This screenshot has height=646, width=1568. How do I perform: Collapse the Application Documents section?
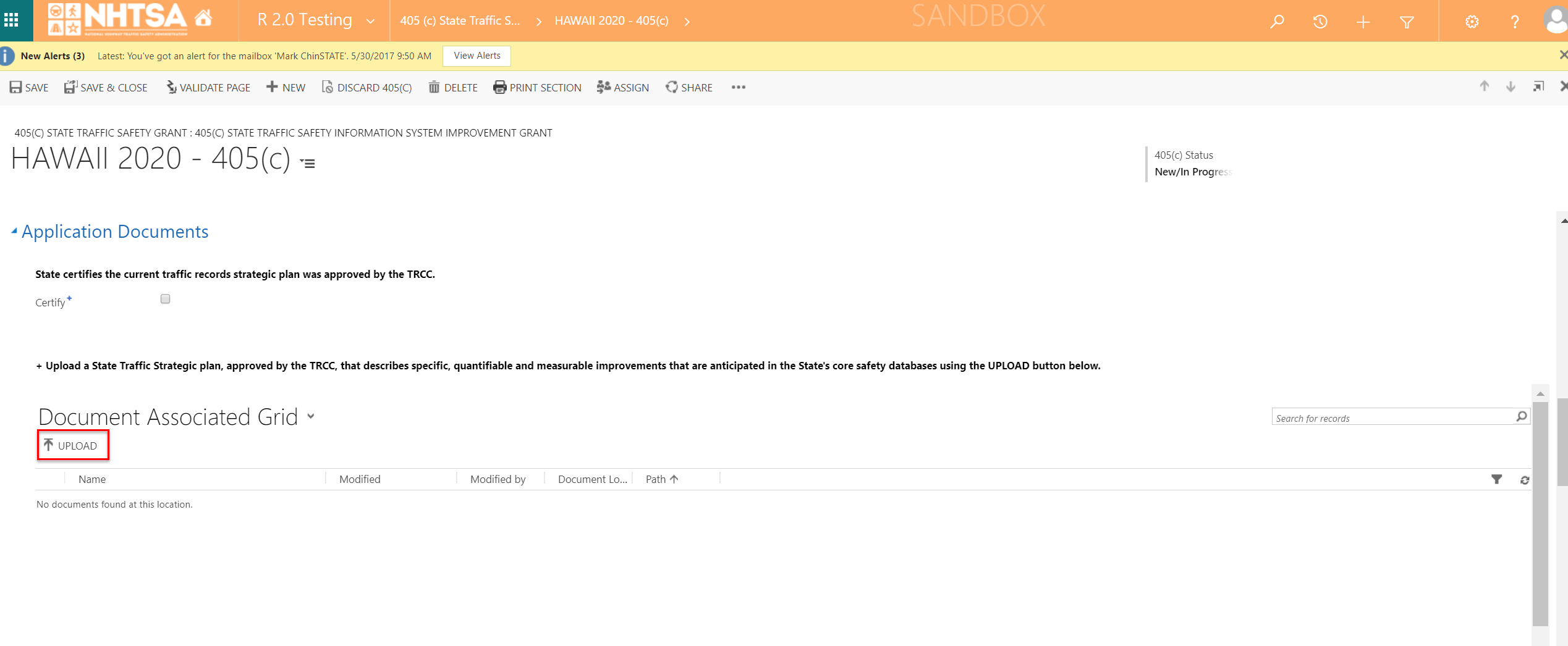click(14, 231)
